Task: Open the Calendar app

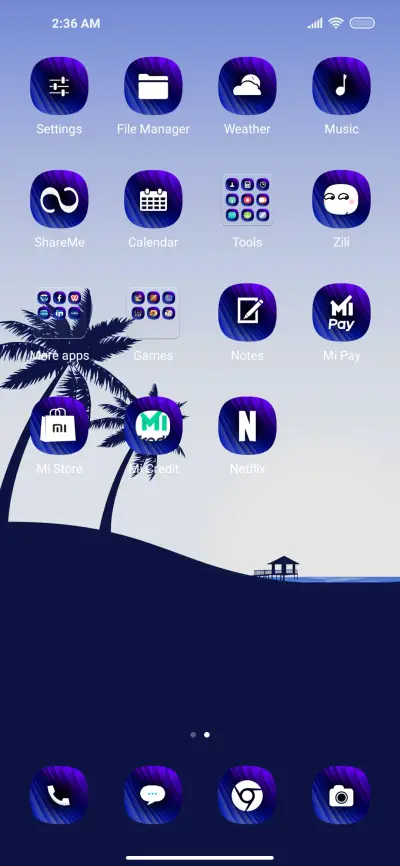Action: coord(153,199)
